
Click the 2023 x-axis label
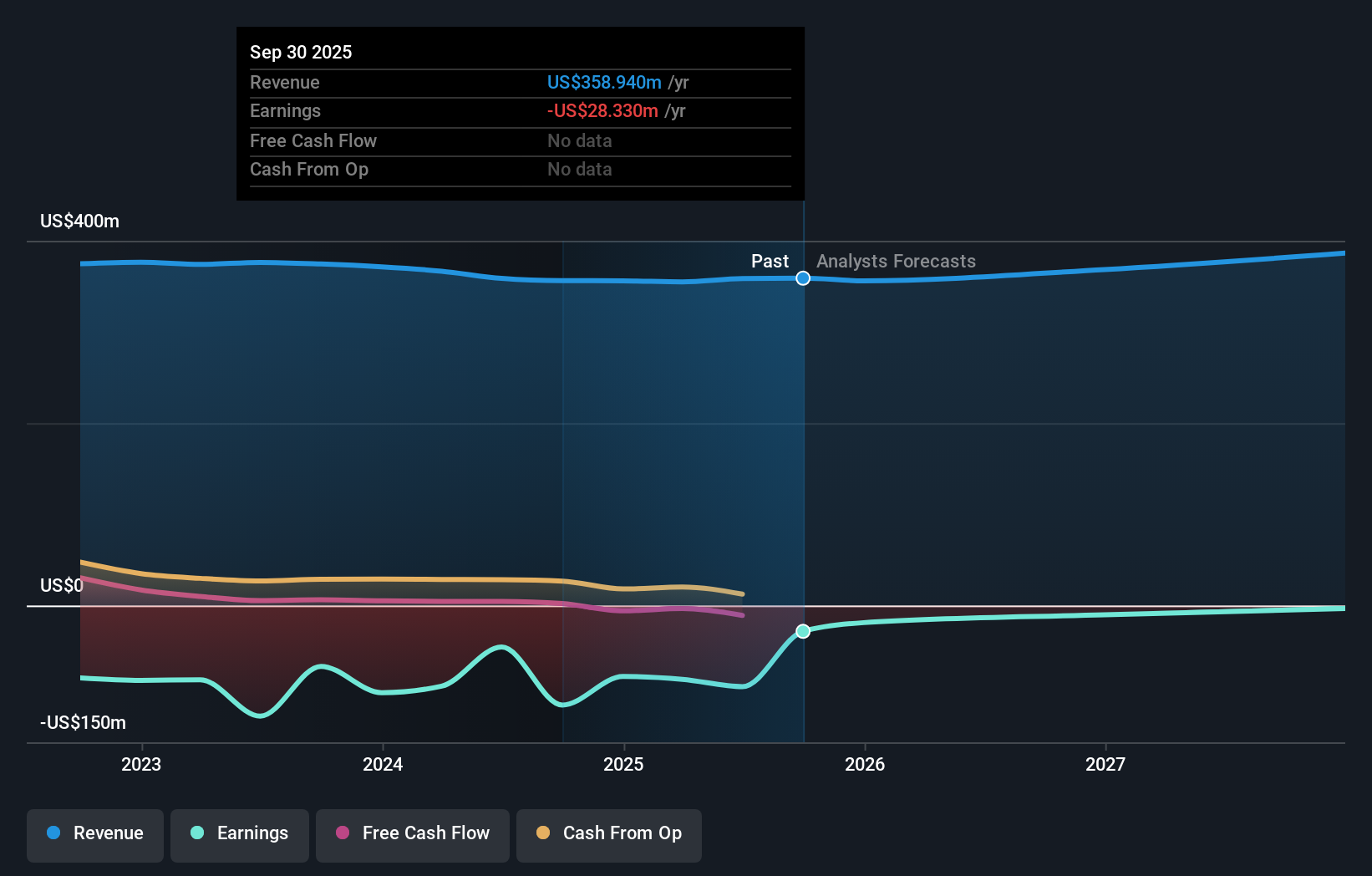141,764
